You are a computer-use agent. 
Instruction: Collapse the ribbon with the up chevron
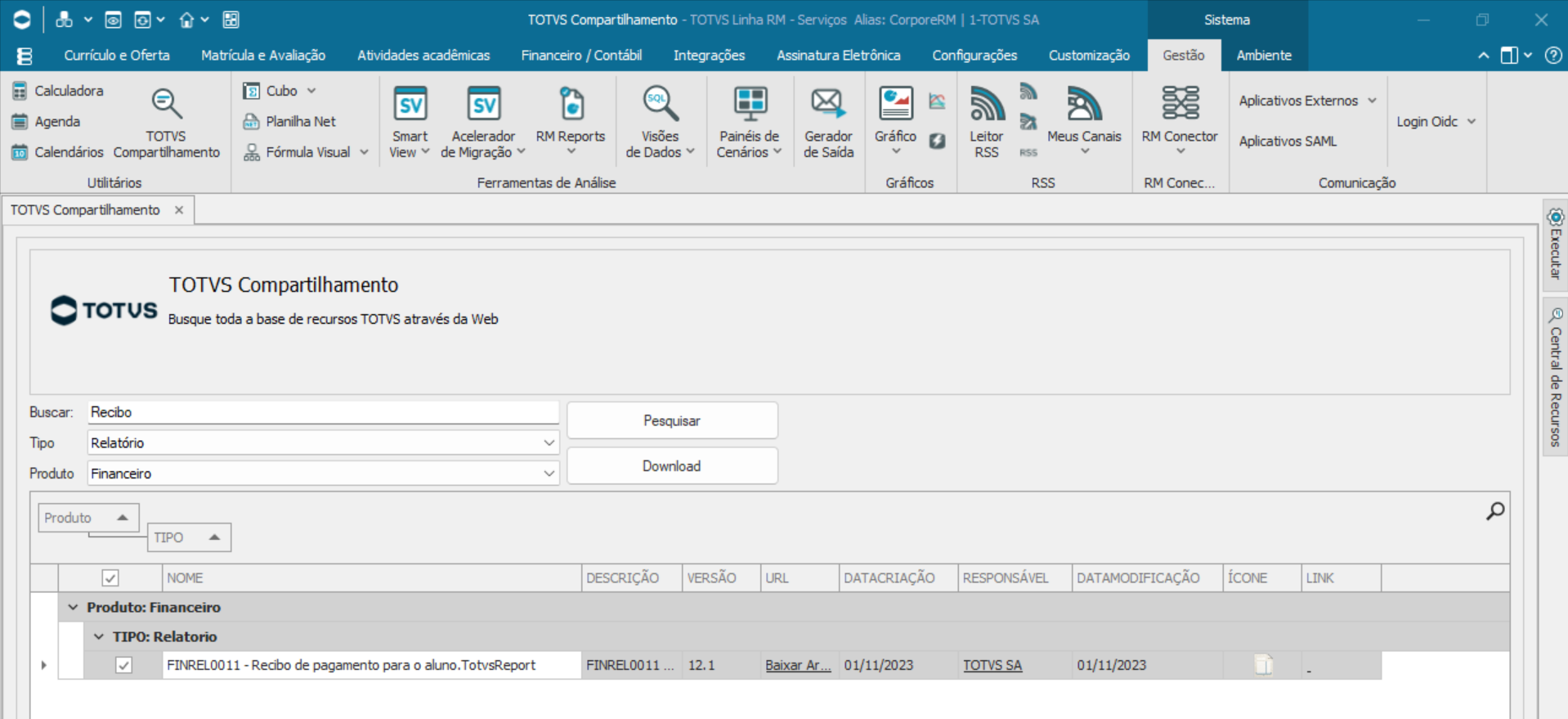(1483, 56)
